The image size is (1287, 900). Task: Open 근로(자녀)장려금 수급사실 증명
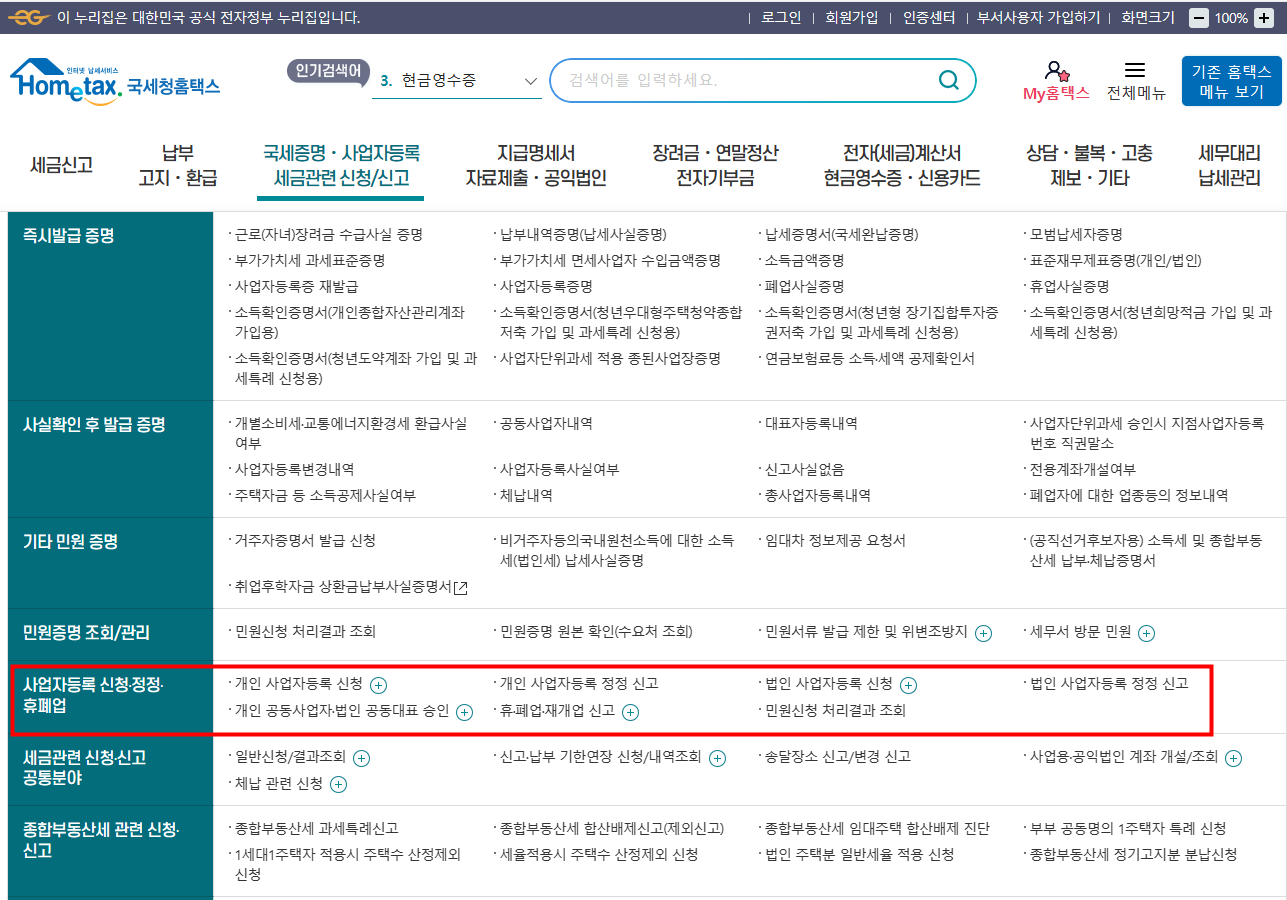(328, 235)
